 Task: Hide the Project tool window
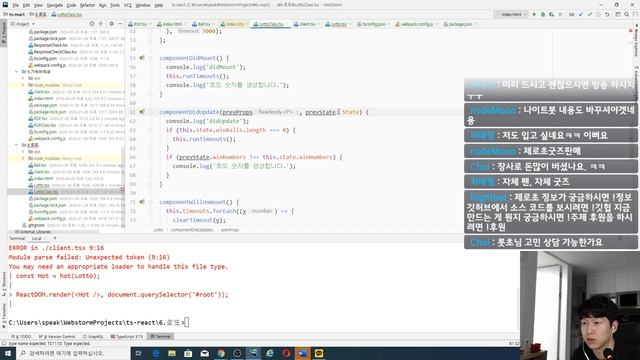[120, 24]
